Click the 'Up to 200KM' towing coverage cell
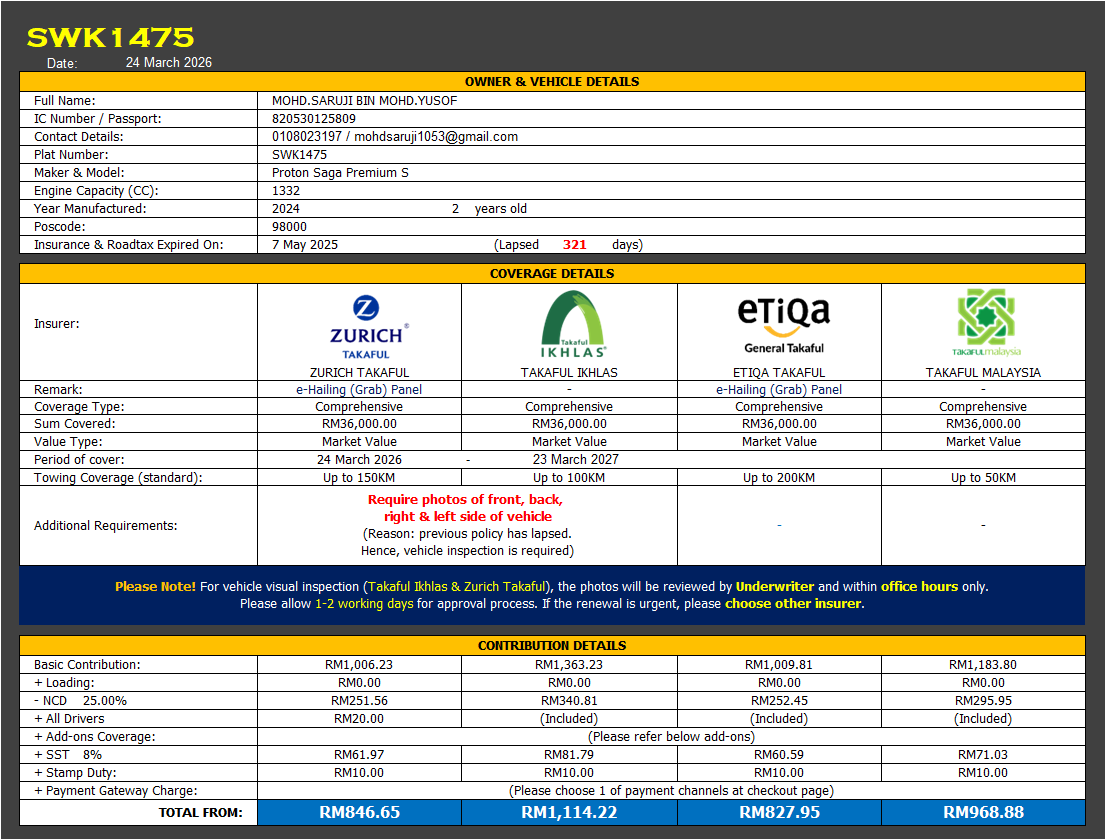The image size is (1105, 839). coord(779,478)
